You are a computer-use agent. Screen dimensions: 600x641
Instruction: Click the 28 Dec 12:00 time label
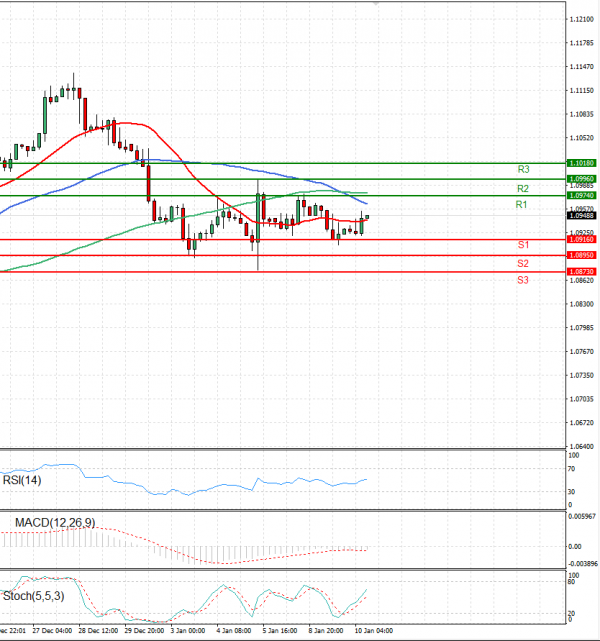pyautogui.click(x=98, y=631)
